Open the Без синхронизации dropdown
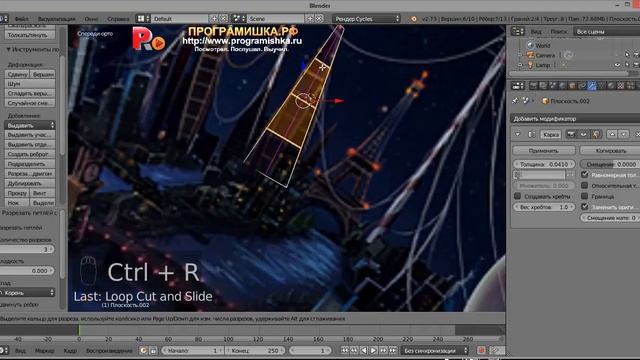 435,350
